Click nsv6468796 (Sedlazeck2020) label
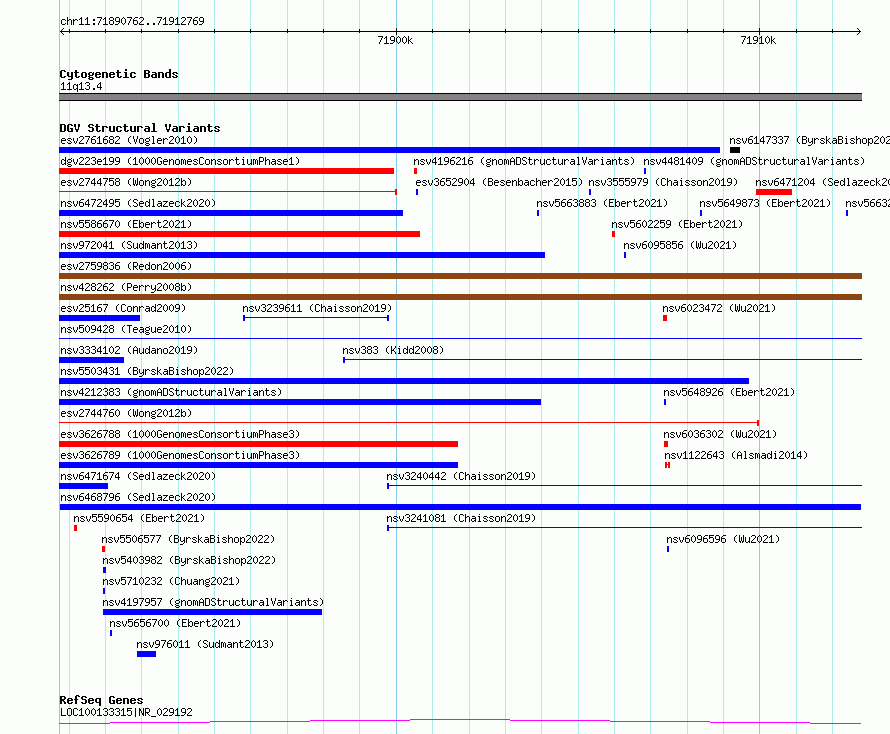 pos(138,497)
